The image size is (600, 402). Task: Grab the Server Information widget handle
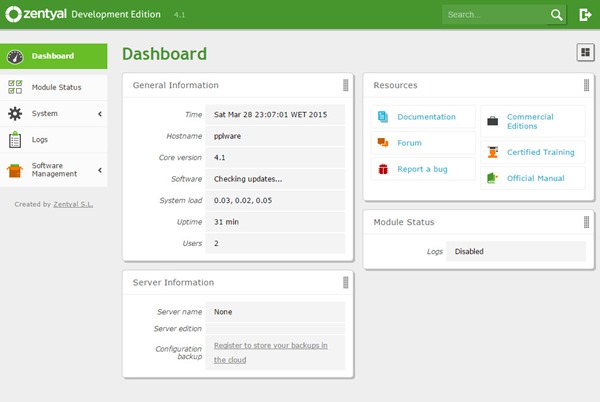pos(346,282)
